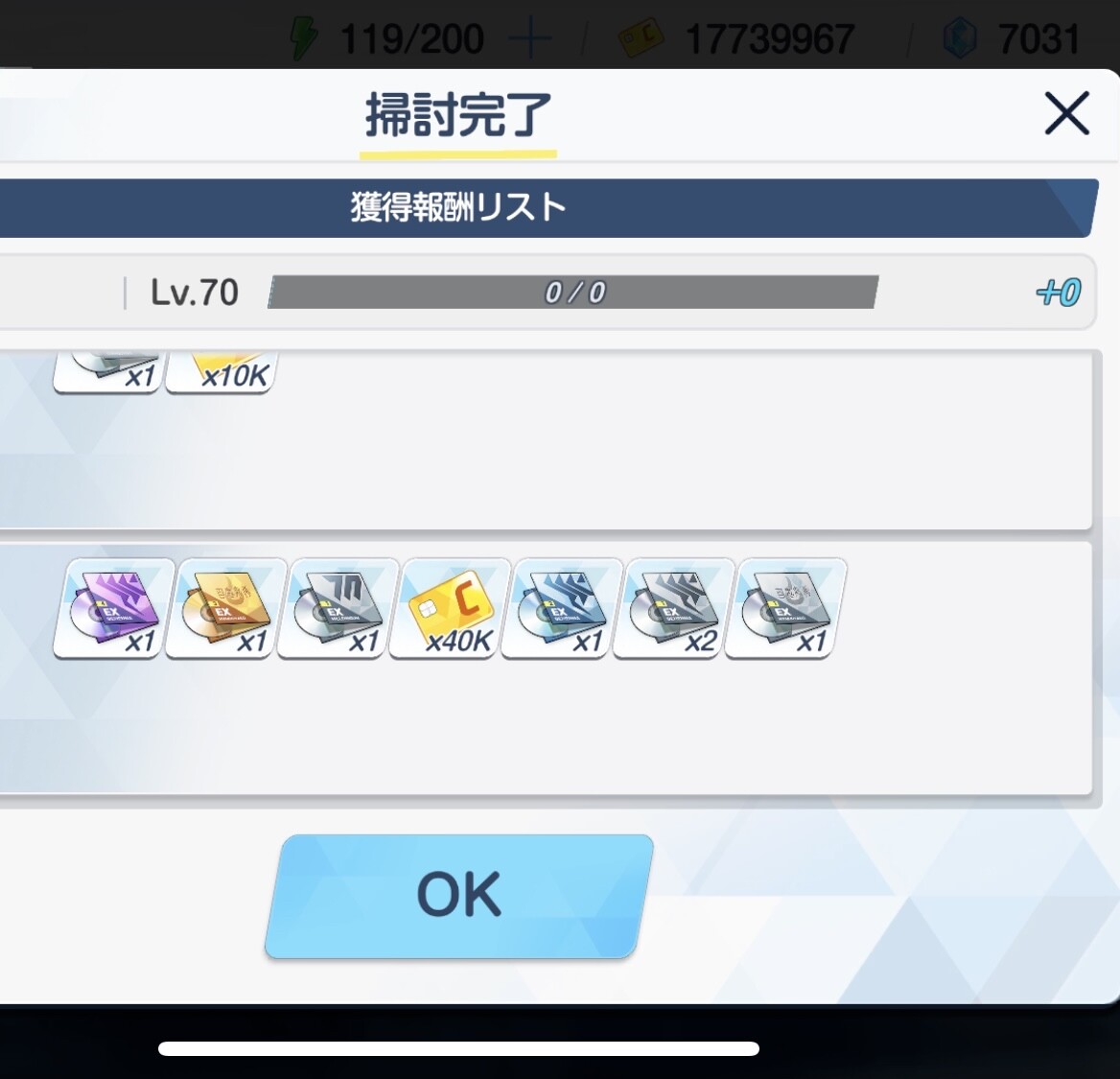The height and width of the screenshot is (1079, 1120).
Task: Tap the Lv.70 experience bar
Action: 572,293
